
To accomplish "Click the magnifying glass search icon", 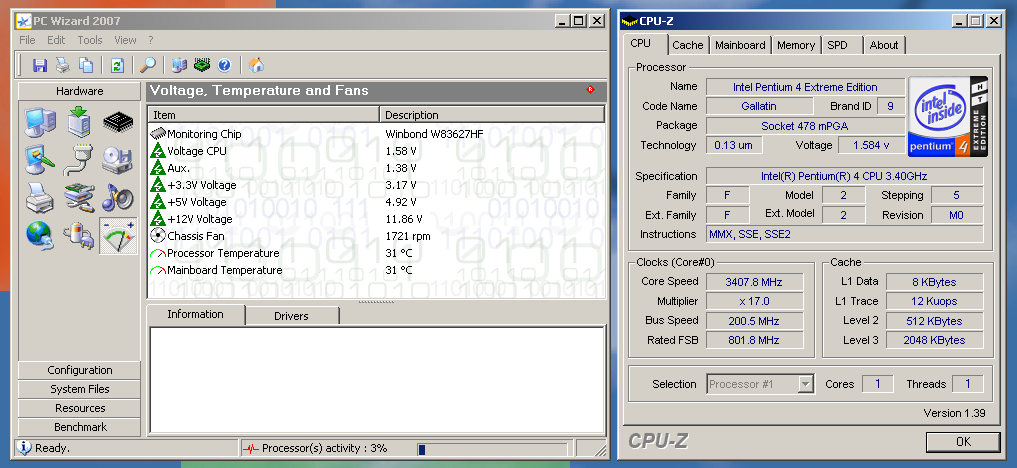I will point(147,65).
